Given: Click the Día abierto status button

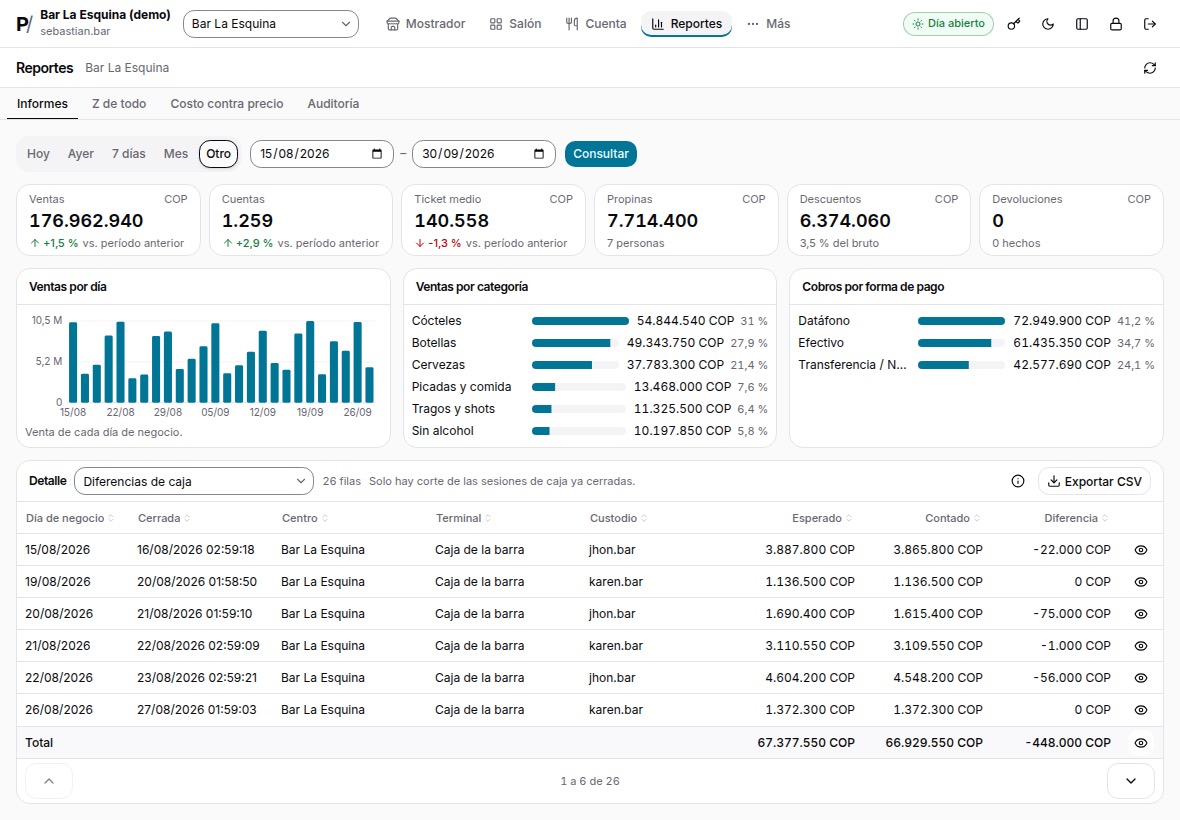Looking at the screenshot, I should coord(948,24).
